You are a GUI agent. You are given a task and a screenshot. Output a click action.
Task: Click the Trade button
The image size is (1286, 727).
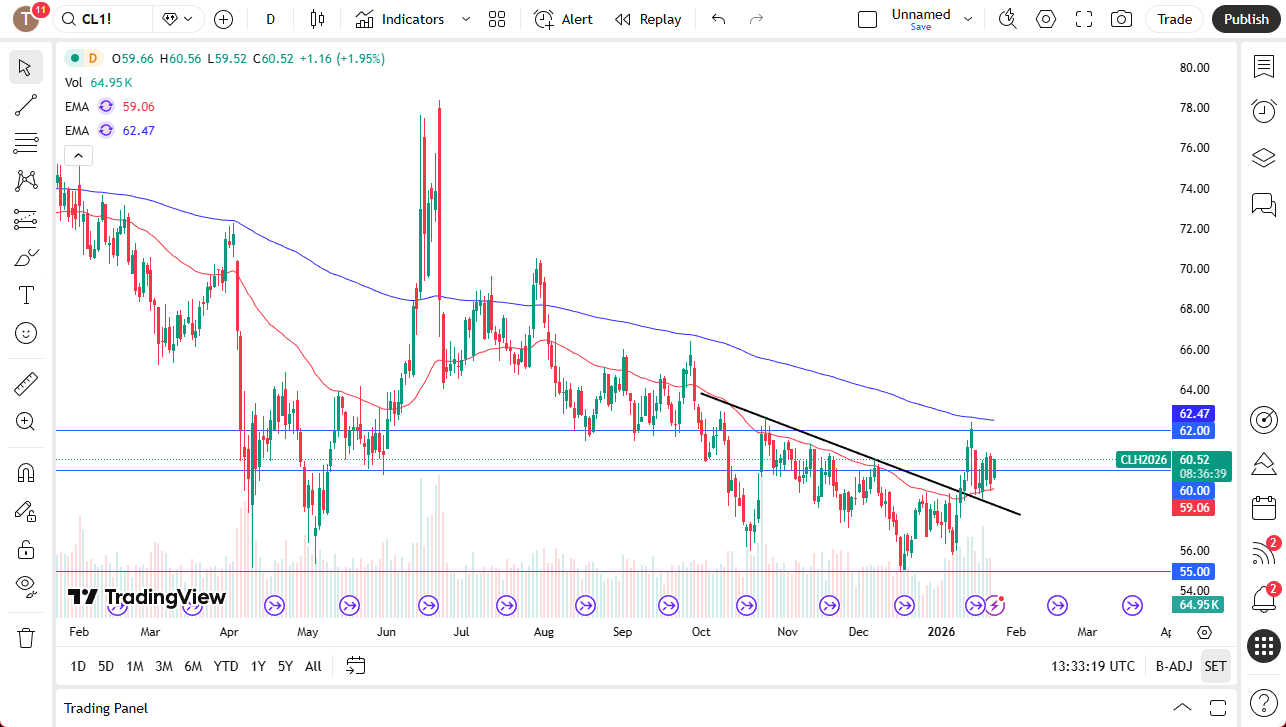point(1175,19)
